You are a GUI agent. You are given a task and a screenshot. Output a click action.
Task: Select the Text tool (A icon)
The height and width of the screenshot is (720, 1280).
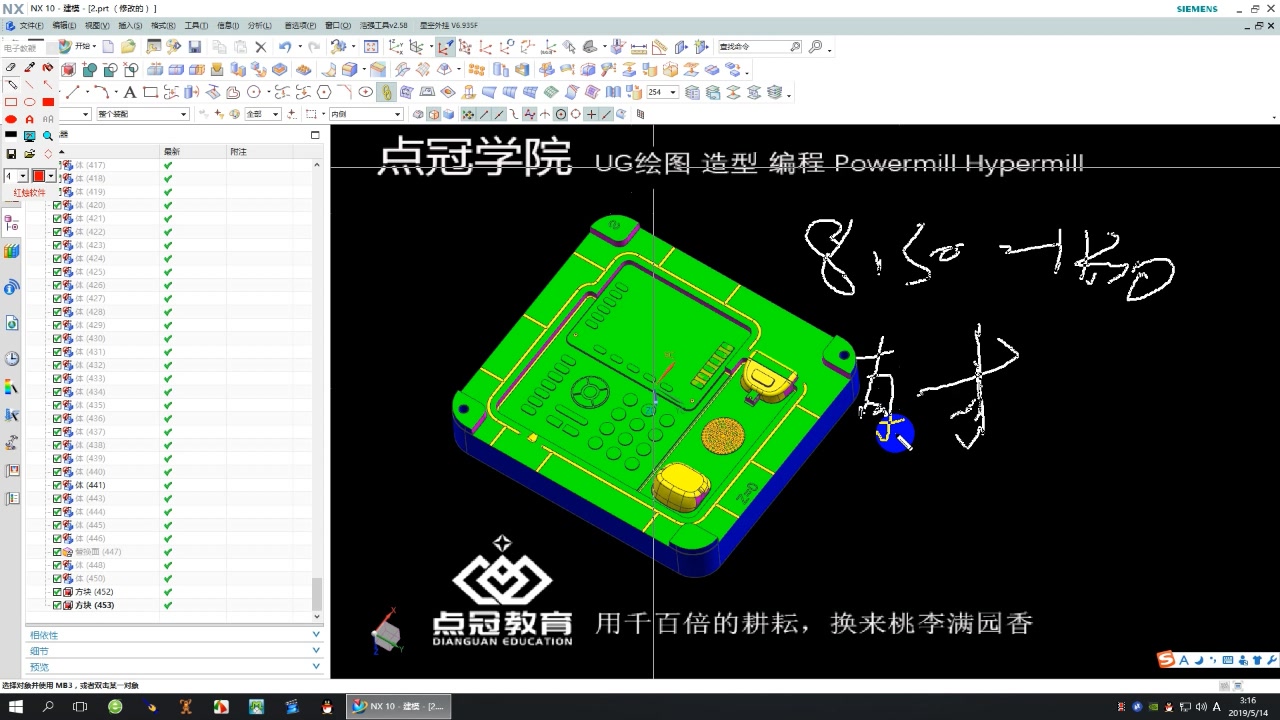click(130, 91)
